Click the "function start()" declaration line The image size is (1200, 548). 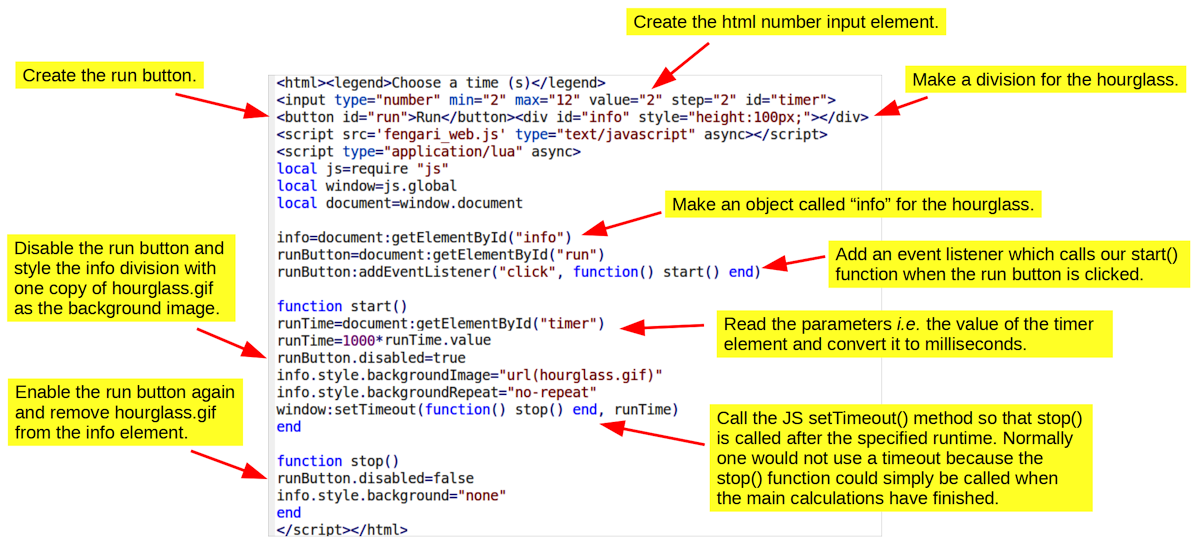pos(337,306)
